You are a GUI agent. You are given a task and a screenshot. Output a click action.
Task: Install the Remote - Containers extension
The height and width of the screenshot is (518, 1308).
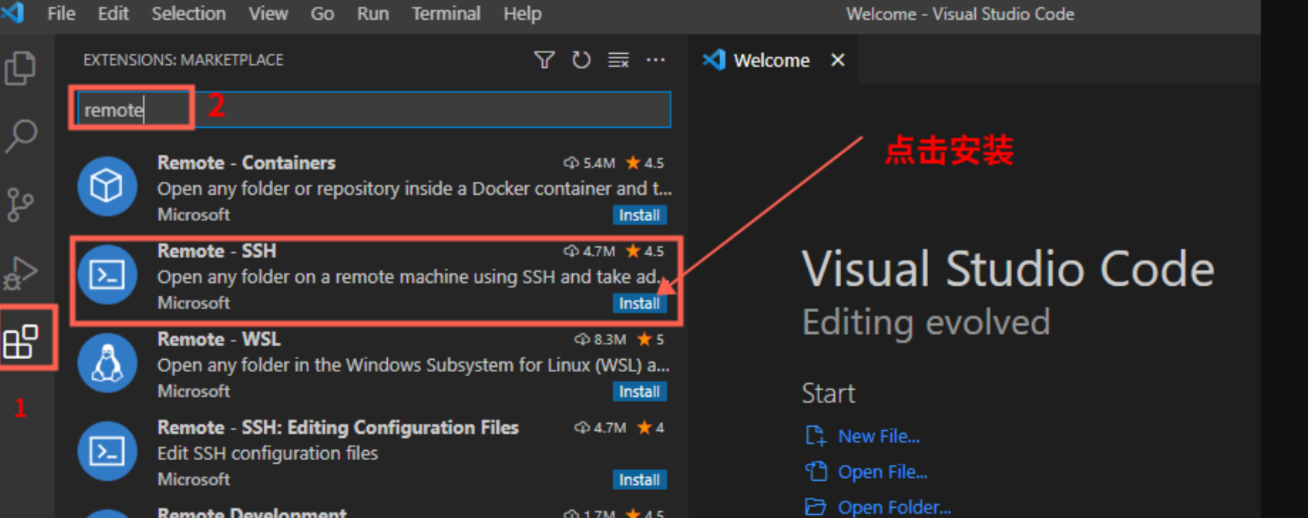point(639,215)
